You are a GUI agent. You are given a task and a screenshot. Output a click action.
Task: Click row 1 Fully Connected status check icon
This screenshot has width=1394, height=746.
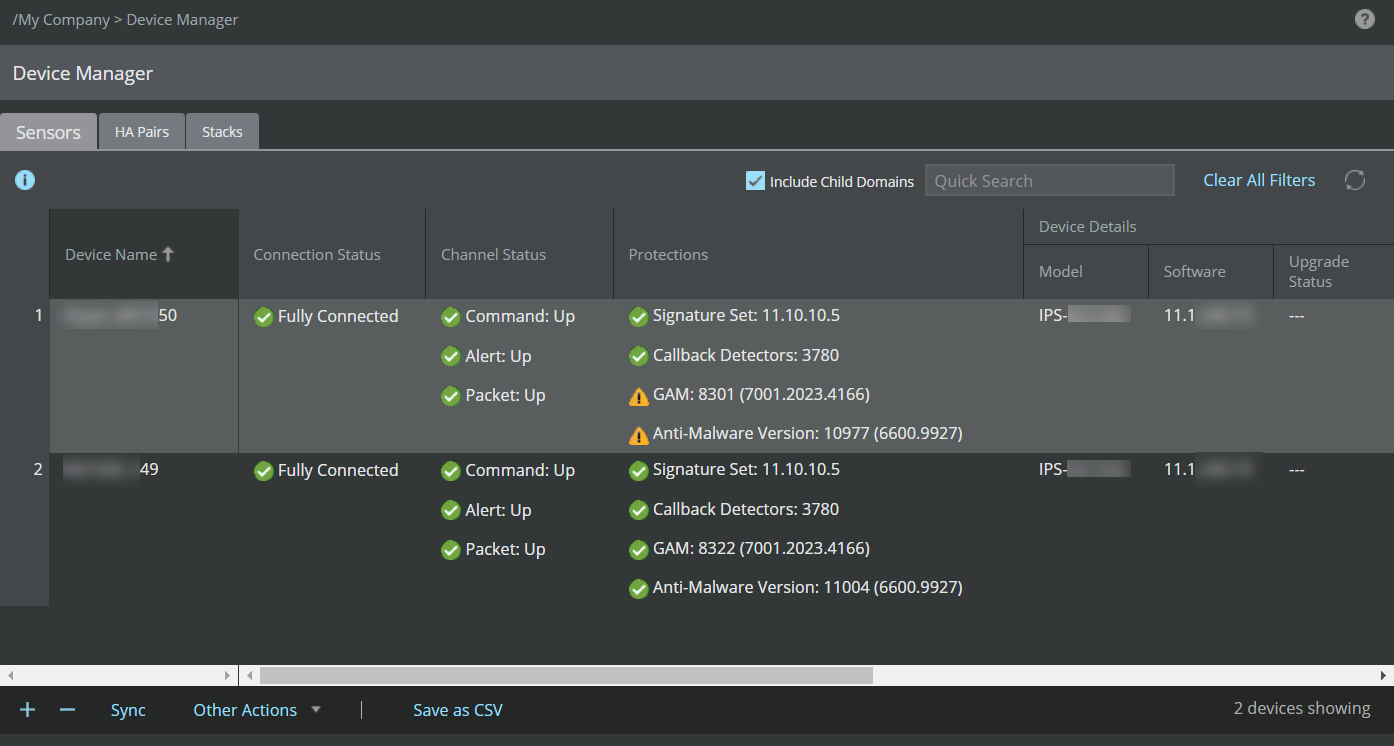pos(264,317)
